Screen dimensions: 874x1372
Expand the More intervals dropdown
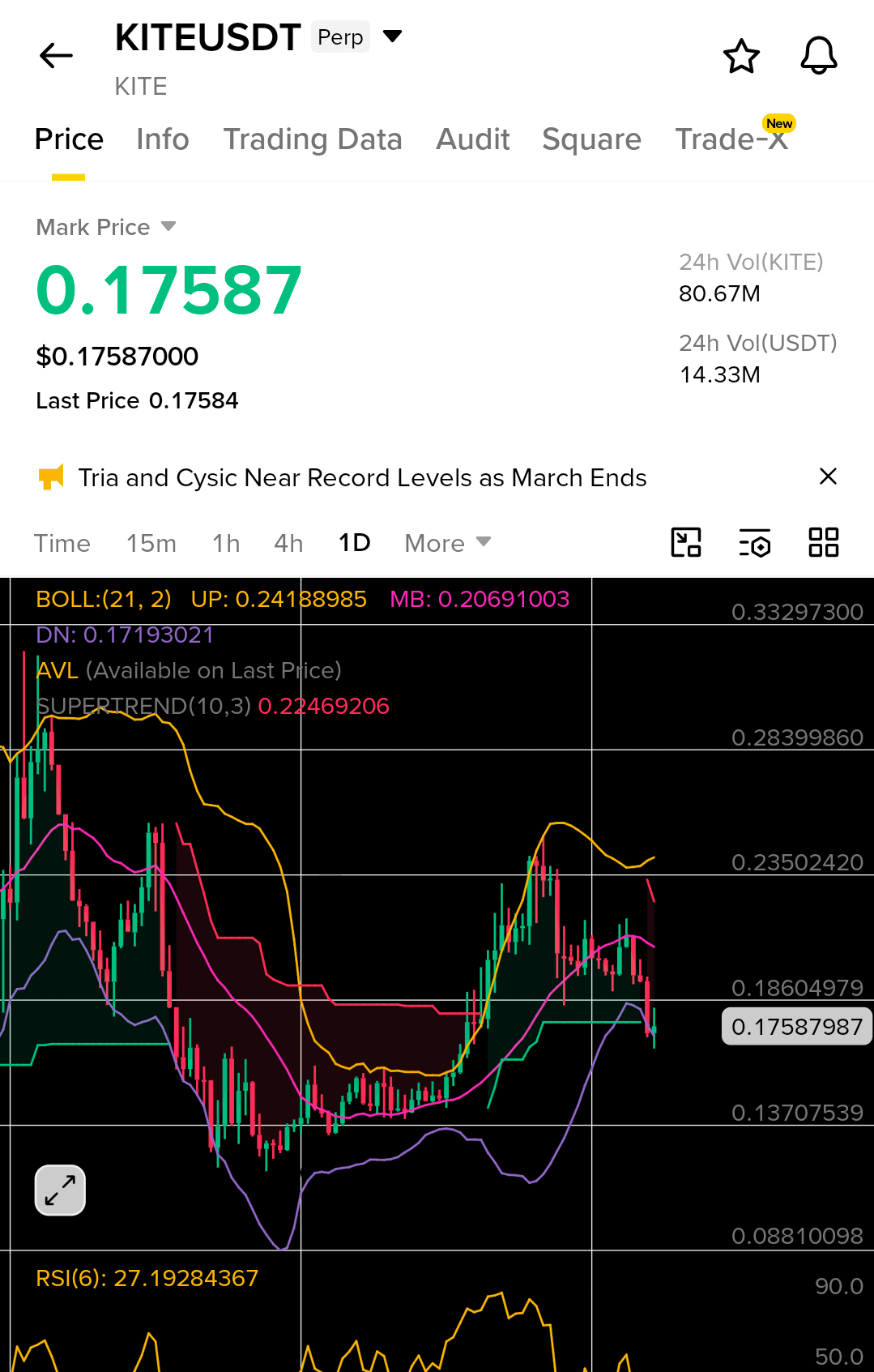point(448,543)
